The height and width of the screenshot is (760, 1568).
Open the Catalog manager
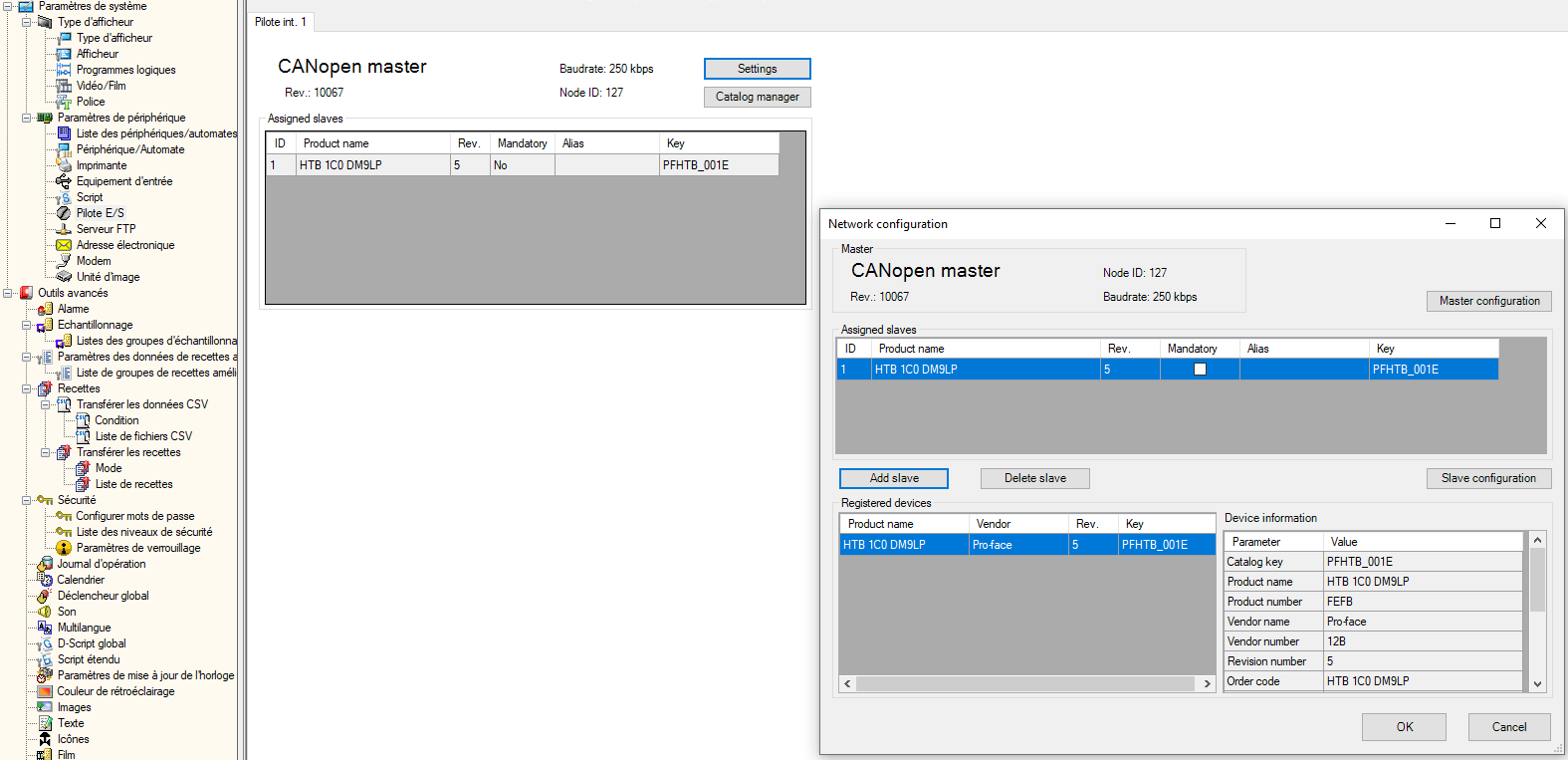757,97
